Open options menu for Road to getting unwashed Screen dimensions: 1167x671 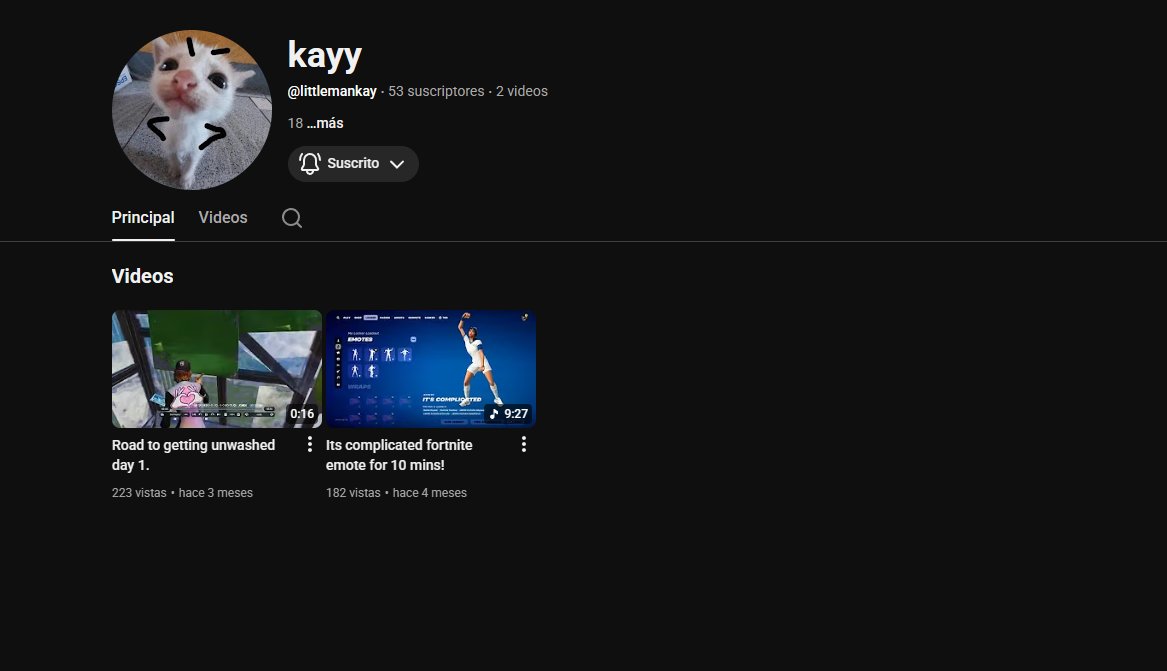click(310, 444)
